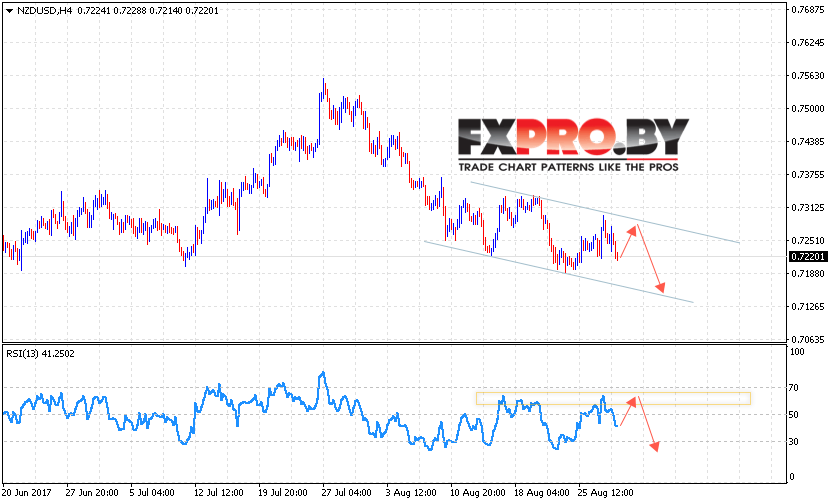Open the chart menu triangle beside NZDUSD,H4
The width and height of the screenshot is (829, 504).
click(9, 11)
